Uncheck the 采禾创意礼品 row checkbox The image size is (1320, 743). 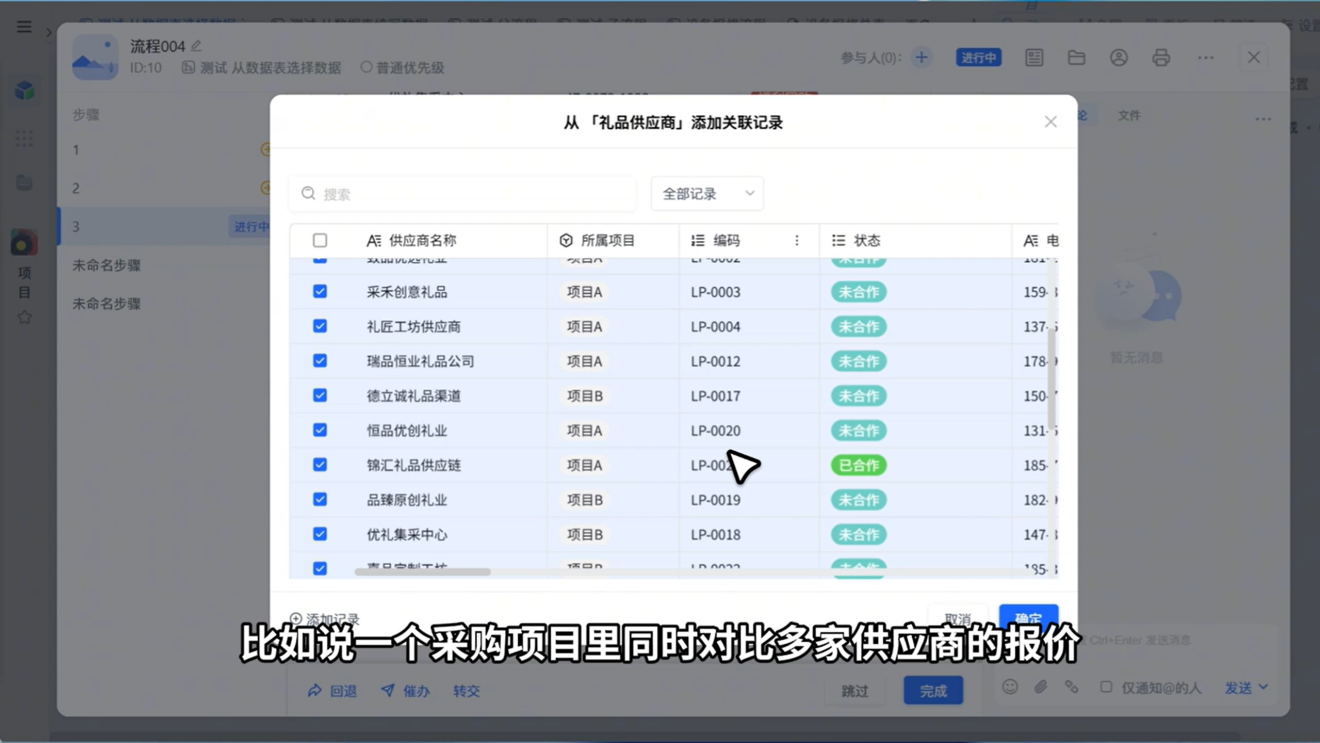tap(320, 291)
